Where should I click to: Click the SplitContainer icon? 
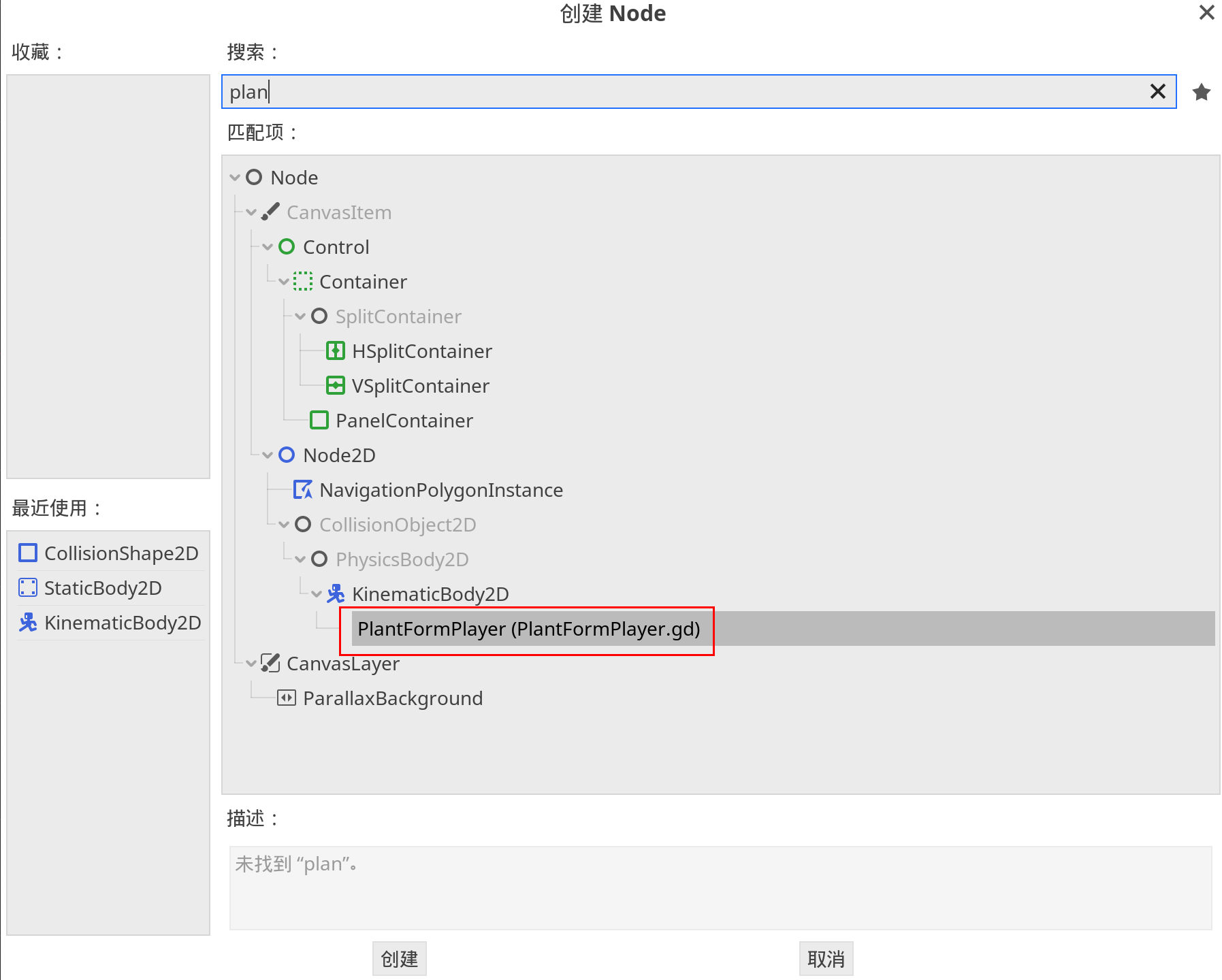pyautogui.click(x=319, y=316)
